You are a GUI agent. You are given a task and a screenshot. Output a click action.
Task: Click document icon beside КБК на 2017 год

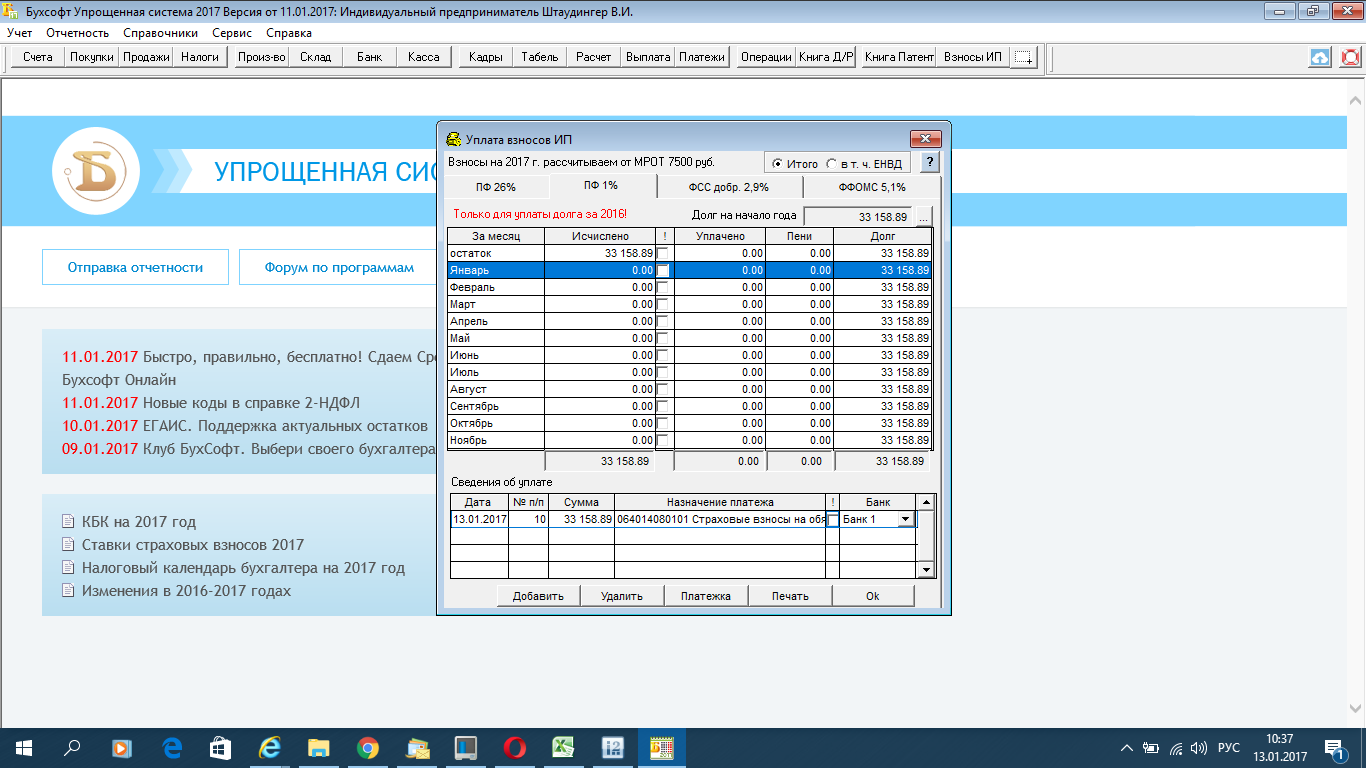68,521
